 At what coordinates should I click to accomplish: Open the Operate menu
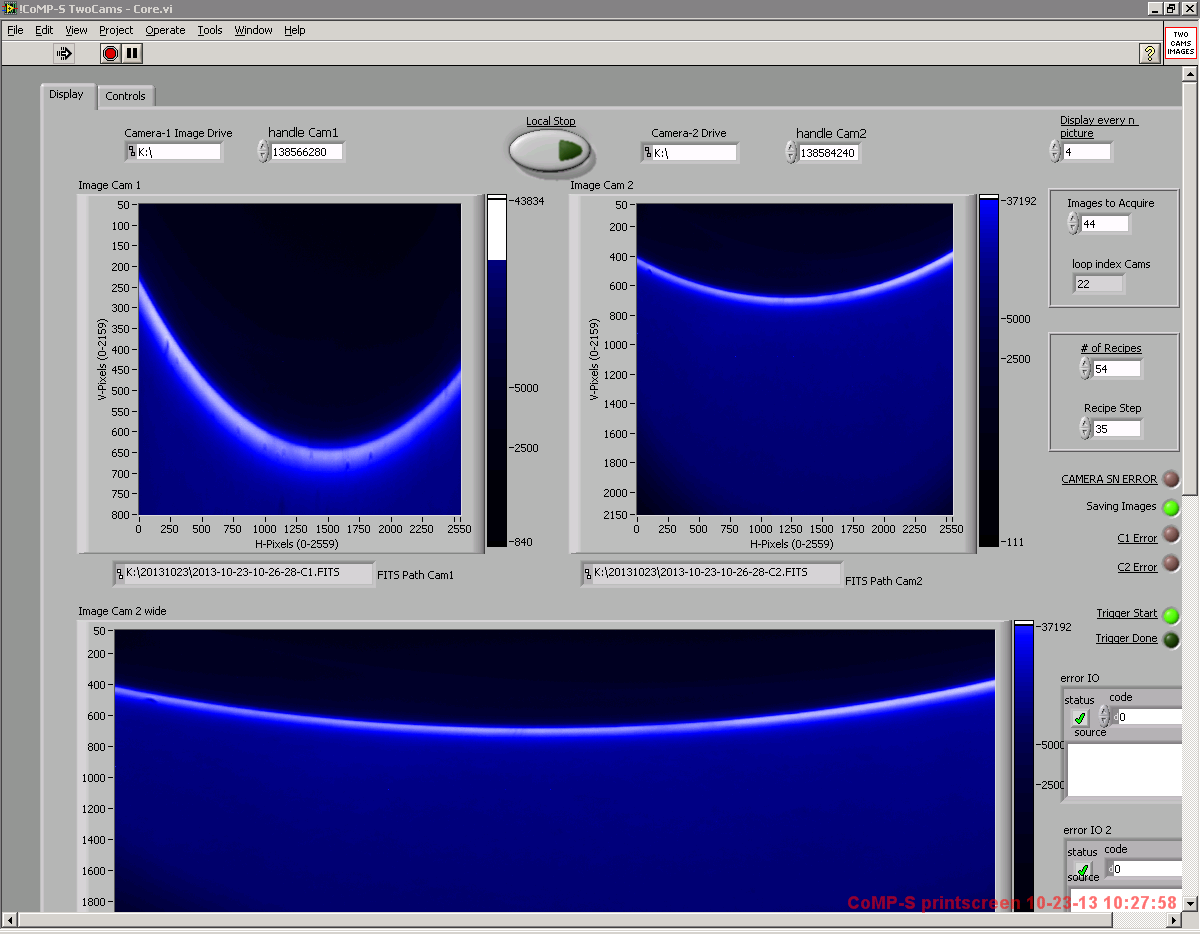165,30
